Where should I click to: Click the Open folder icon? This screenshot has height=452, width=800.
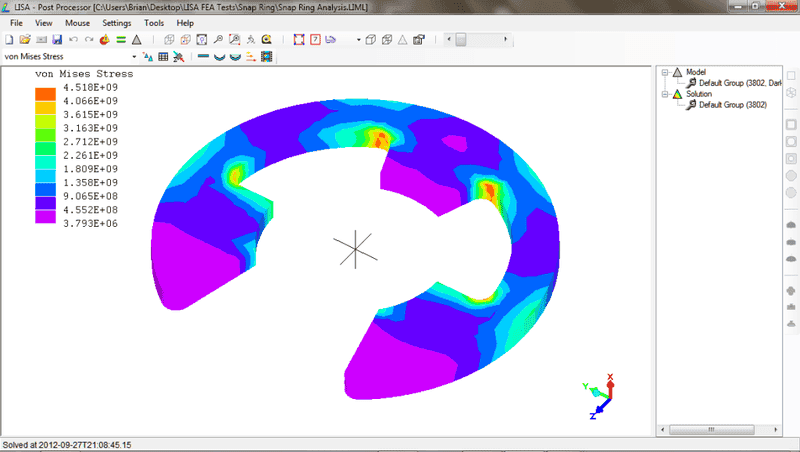click(25, 40)
